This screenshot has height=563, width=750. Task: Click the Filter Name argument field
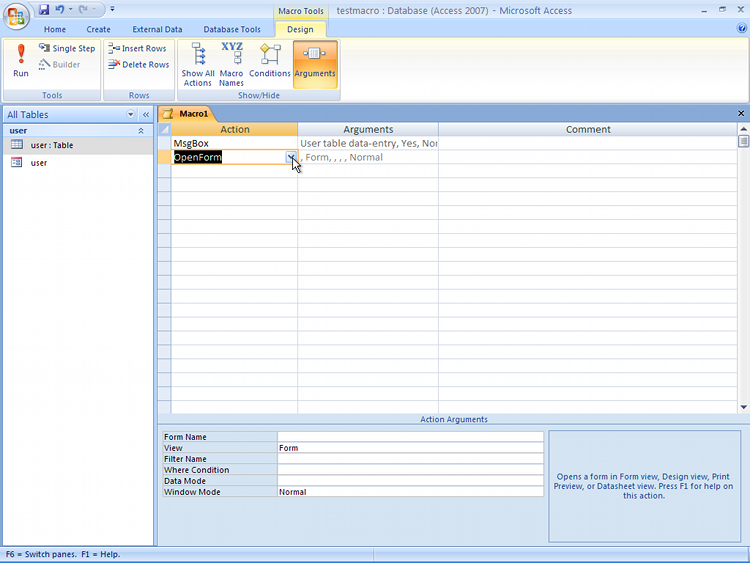pos(410,459)
